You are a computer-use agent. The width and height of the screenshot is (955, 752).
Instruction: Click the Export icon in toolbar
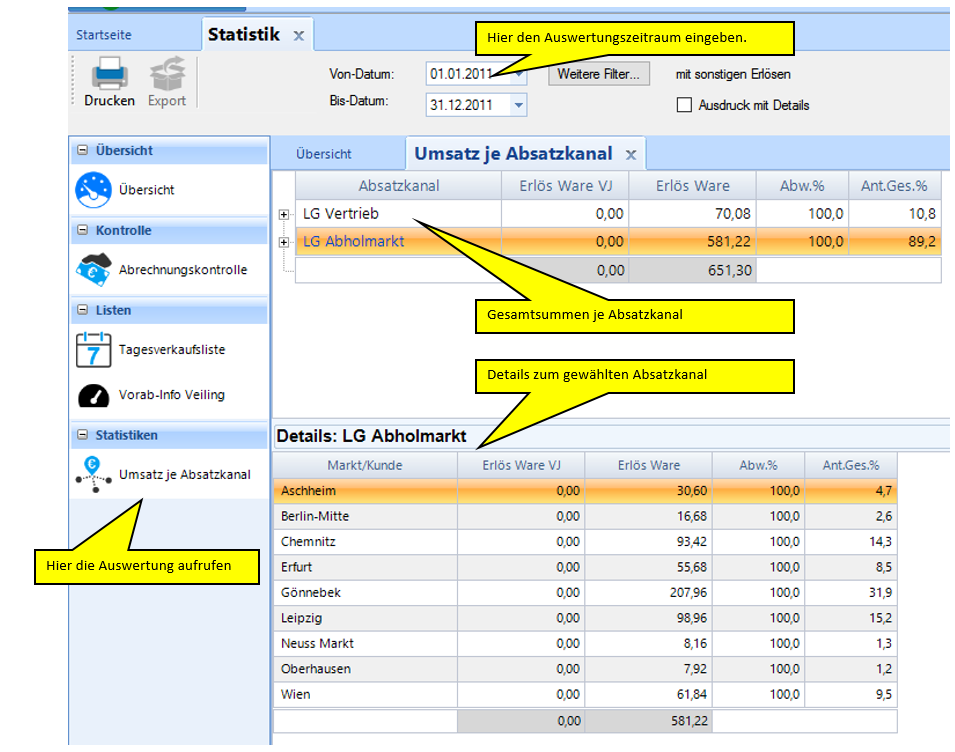167,75
